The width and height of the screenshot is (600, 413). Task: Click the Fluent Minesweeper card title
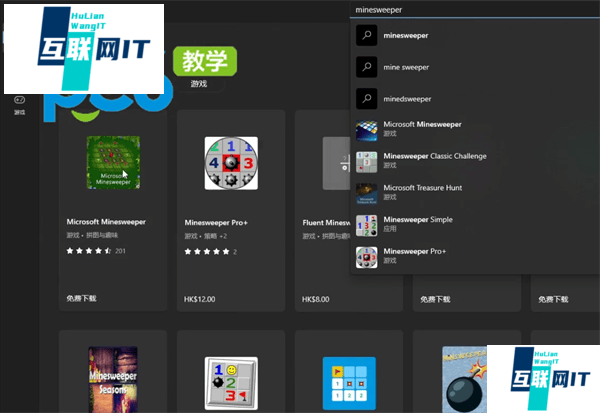pos(326,223)
